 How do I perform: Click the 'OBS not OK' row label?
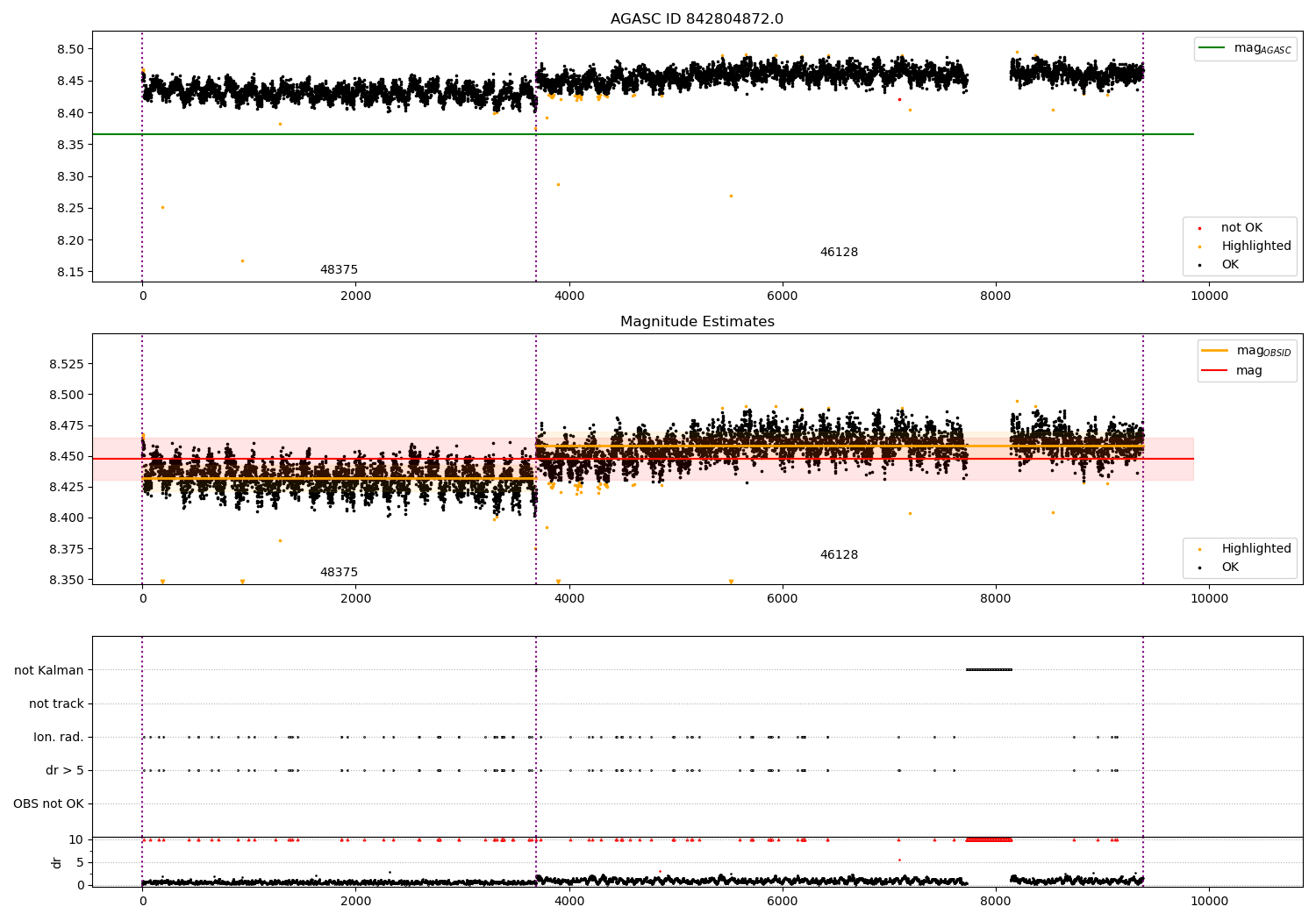click(x=48, y=804)
